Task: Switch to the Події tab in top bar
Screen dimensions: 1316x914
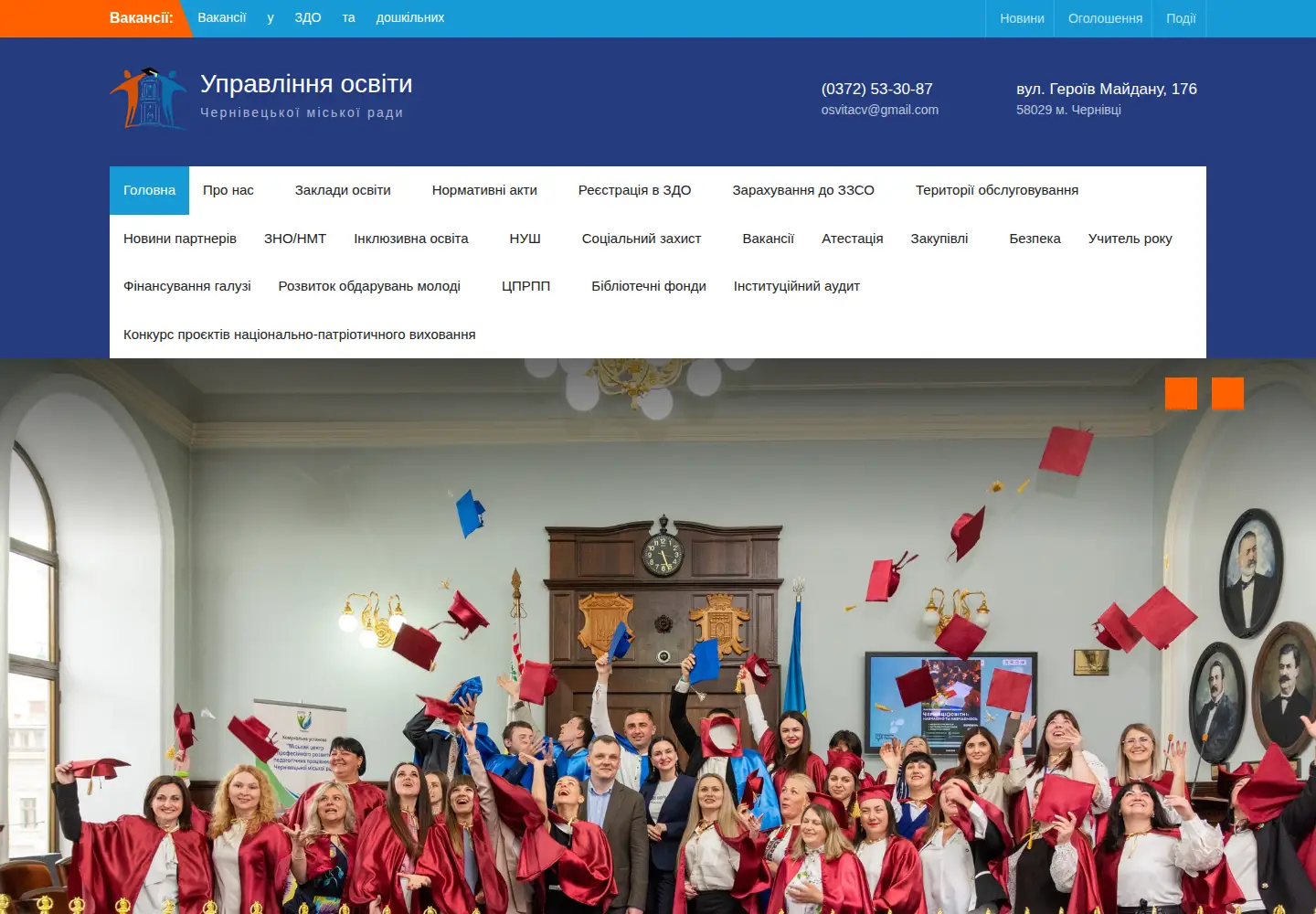Action: 1181,18
